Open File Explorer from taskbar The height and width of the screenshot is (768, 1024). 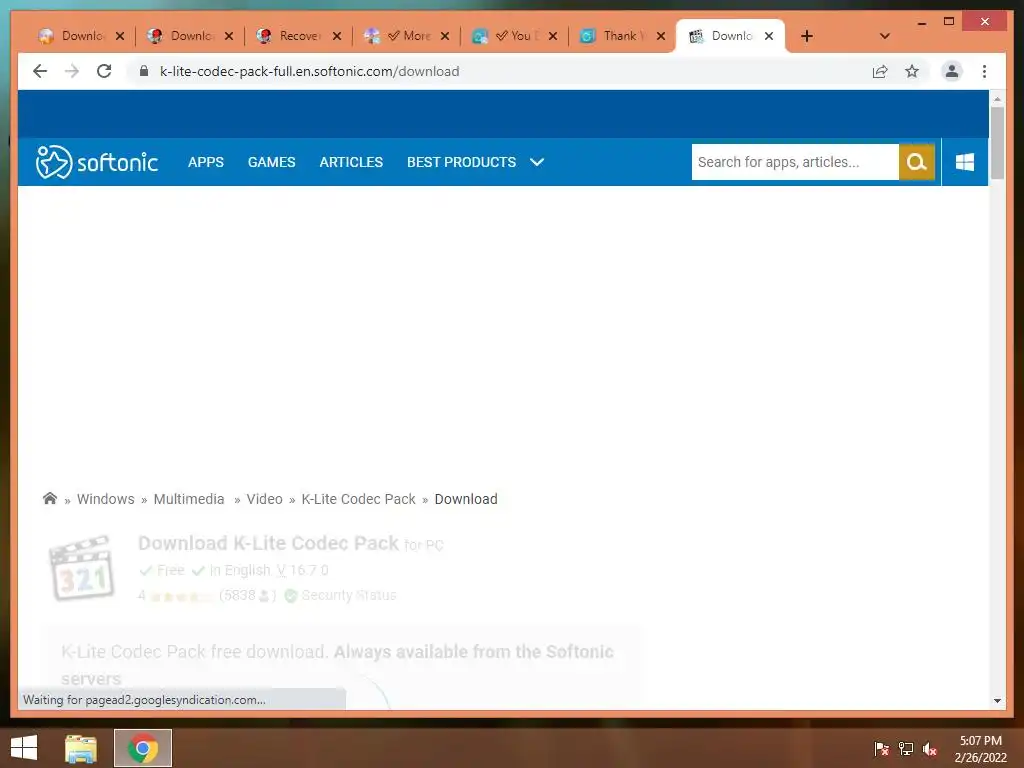(x=81, y=748)
